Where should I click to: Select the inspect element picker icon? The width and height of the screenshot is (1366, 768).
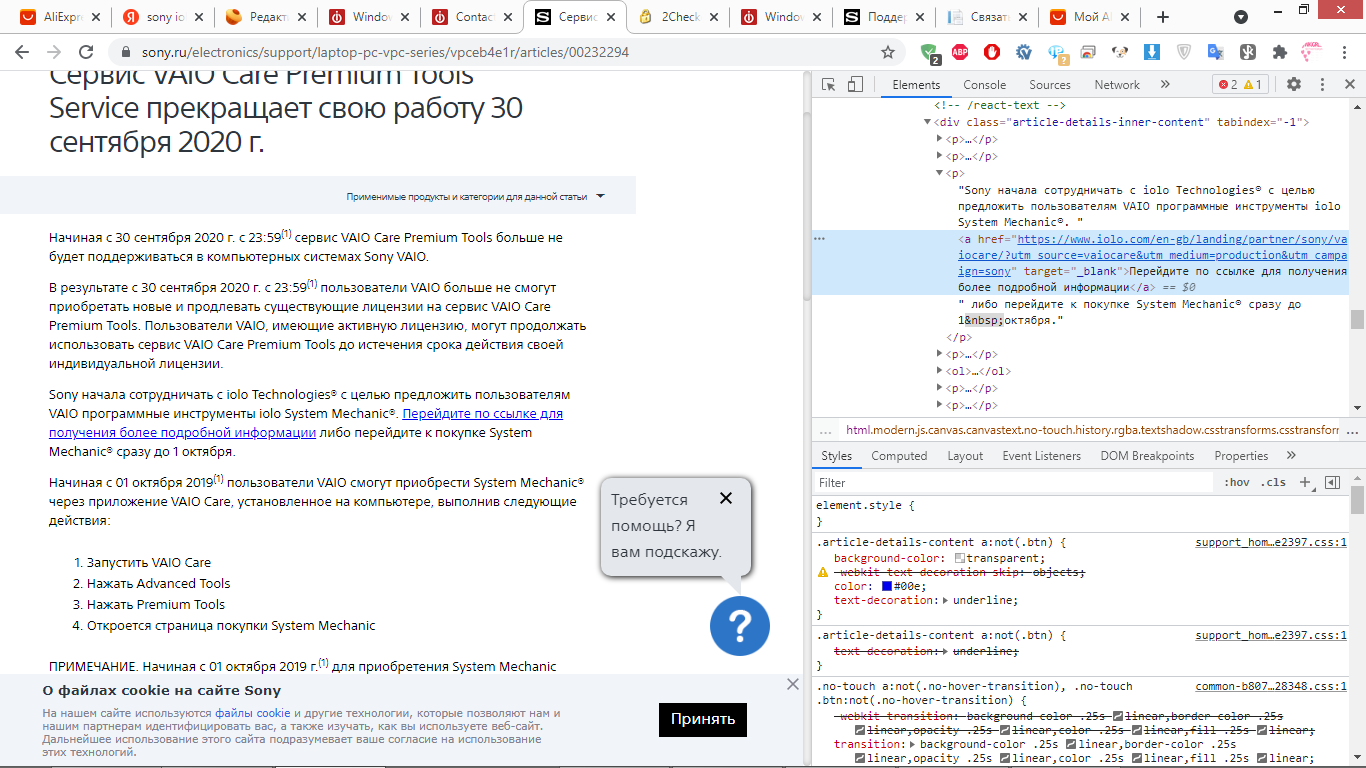pyautogui.click(x=829, y=85)
